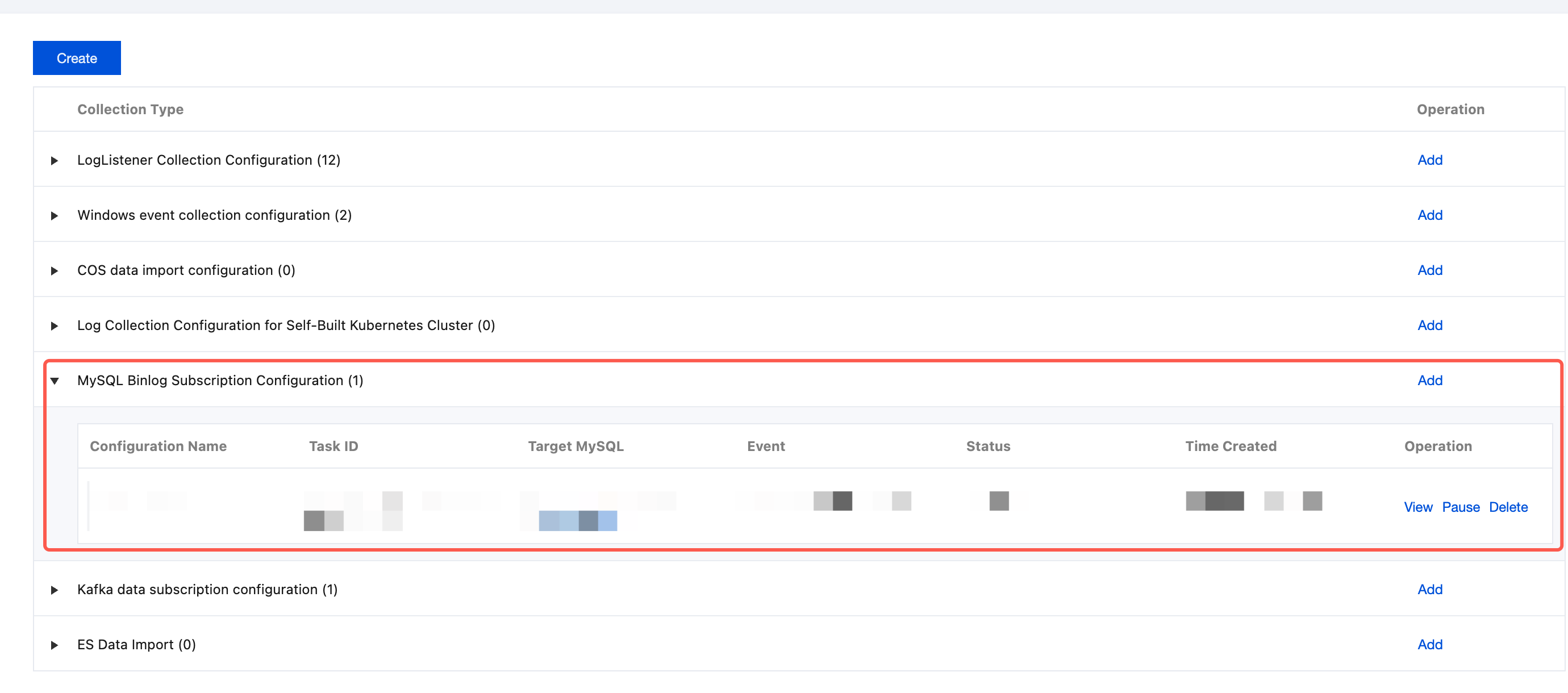This screenshot has height=693, width=1568.
Task: Add a LogListener Collection Configuration
Action: pyautogui.click(x=1429, y=160)
